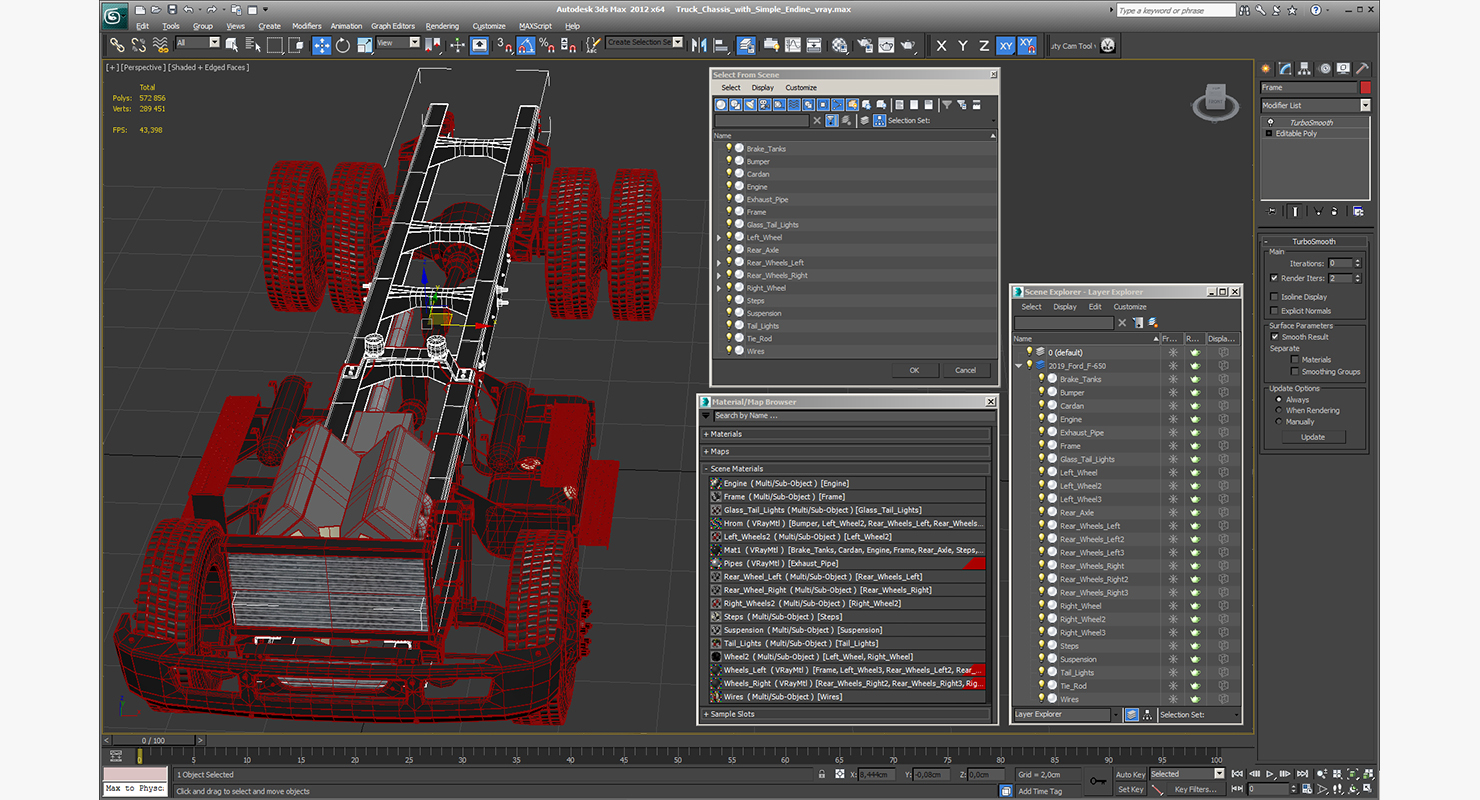This screenshot has width=1480, height=800.
Task: Expand Left_Wheel in Select From Scene
Action: [x=719, y=238]
